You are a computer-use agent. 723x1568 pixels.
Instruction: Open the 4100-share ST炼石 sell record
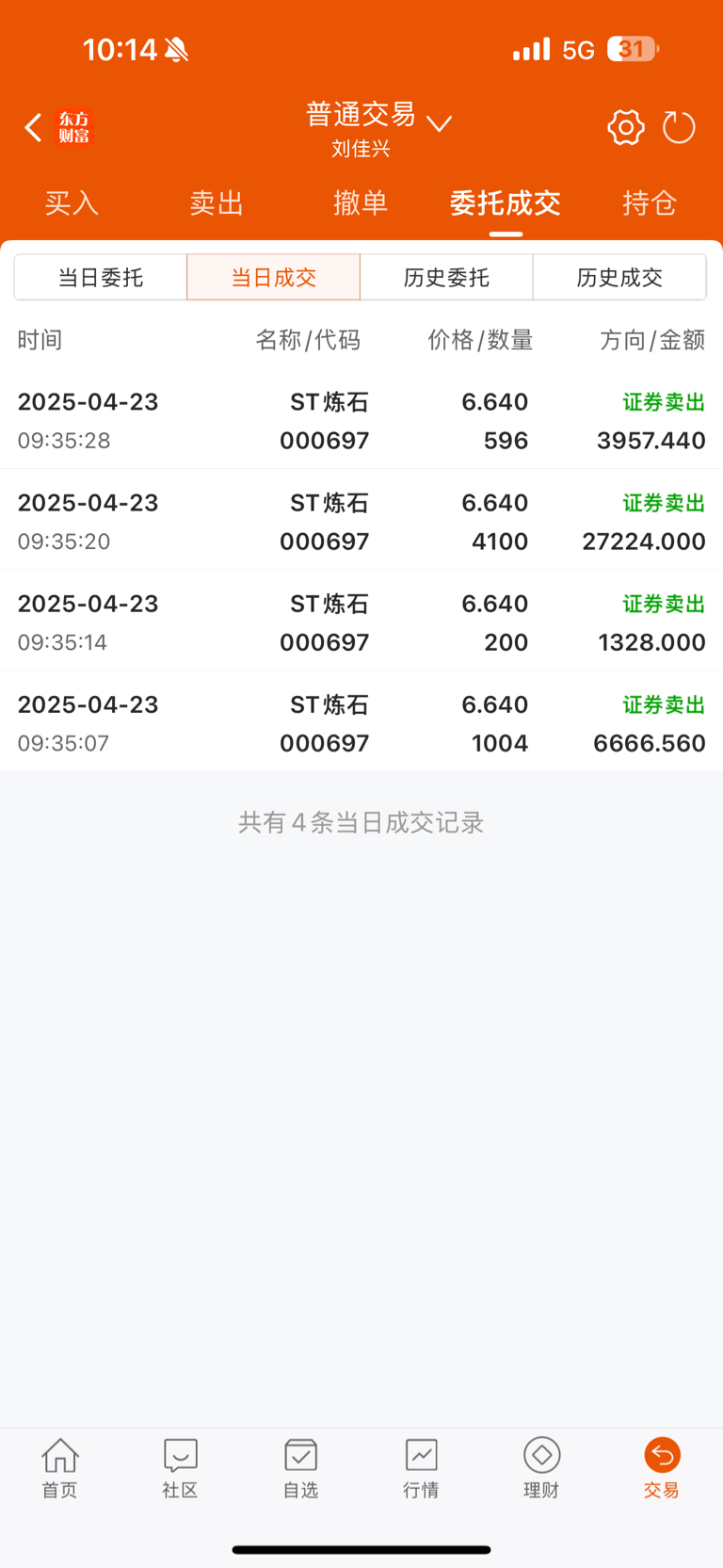(x=361, y=522)
